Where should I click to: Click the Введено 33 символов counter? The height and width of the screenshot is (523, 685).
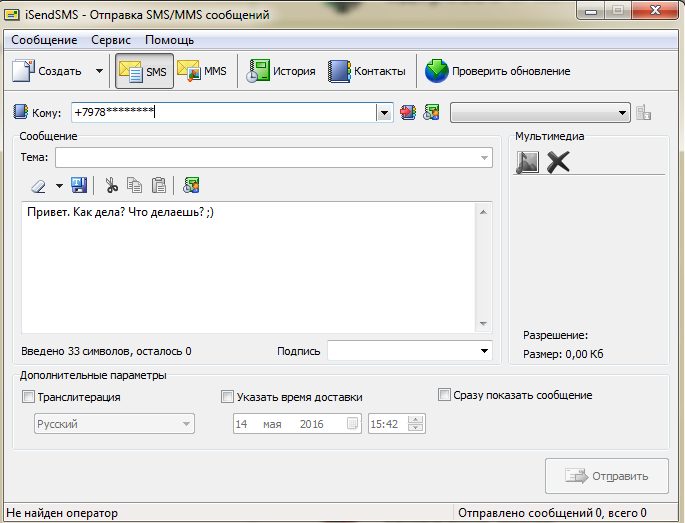[106, 351]
